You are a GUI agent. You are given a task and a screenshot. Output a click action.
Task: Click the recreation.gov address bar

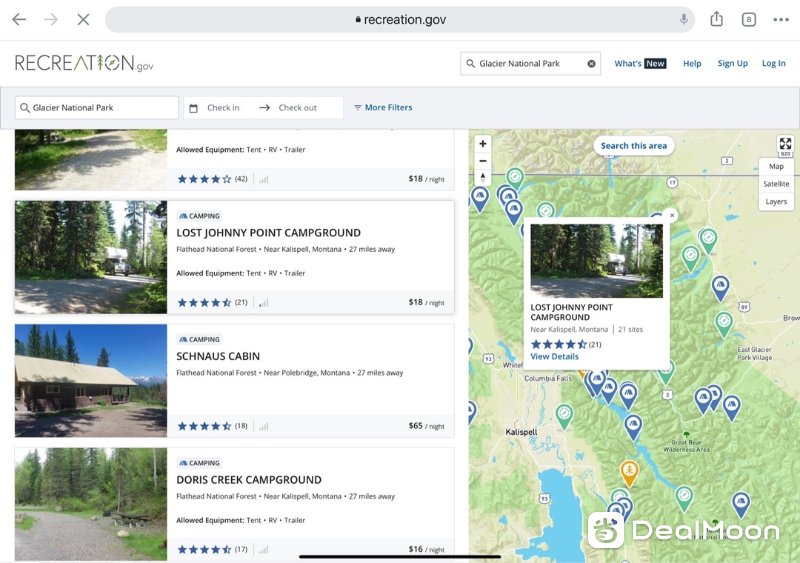pos(401,19)
